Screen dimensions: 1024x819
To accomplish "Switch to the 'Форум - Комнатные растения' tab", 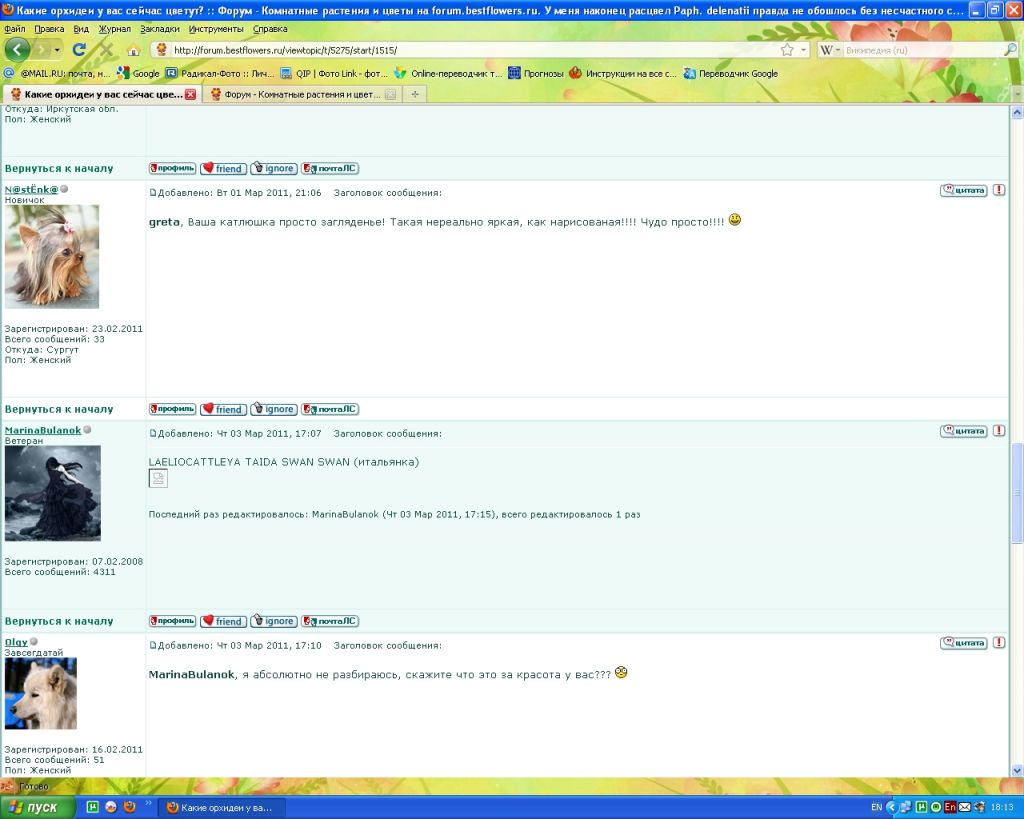I will [295, 94].
